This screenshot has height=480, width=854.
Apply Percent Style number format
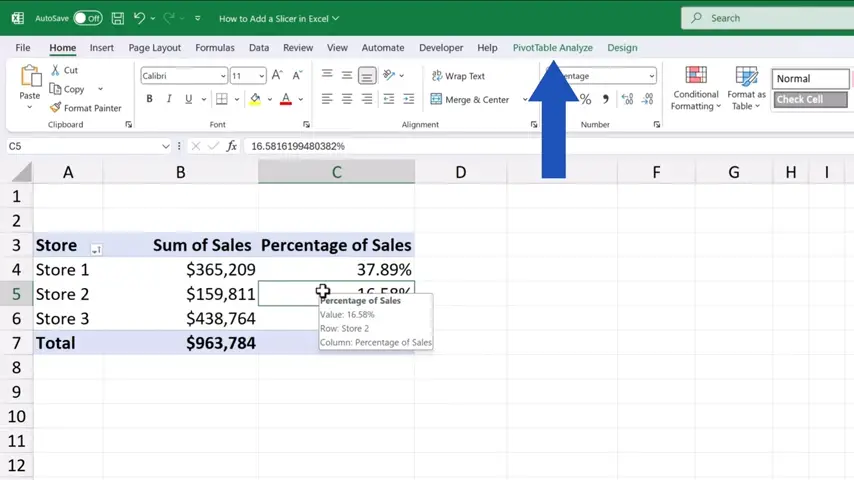[x=585, y=99]
